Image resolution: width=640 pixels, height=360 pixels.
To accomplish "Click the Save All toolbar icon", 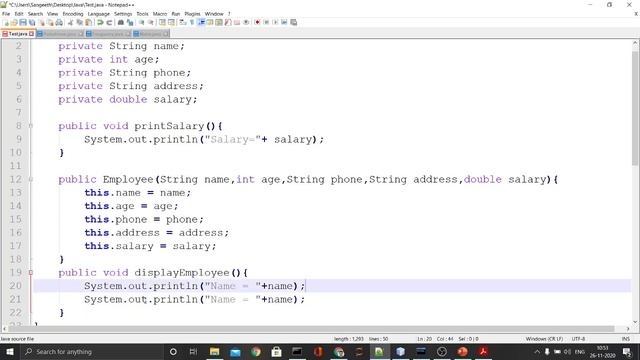I will [x=32, y=22].
